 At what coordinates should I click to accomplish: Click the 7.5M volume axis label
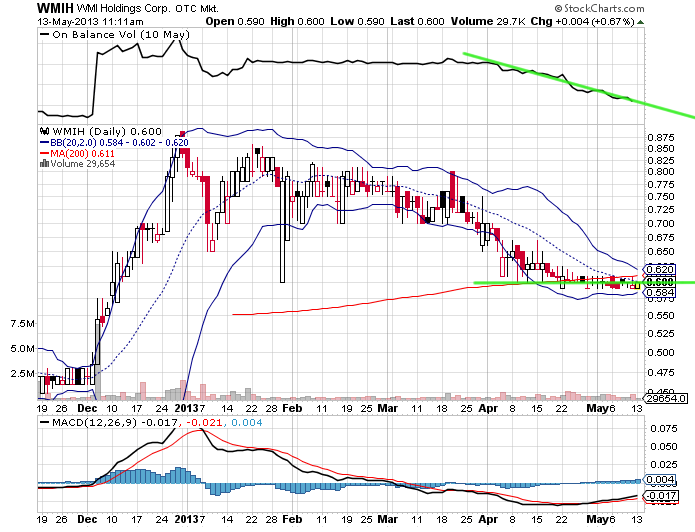pyautogui.click(x=22, y=324)
